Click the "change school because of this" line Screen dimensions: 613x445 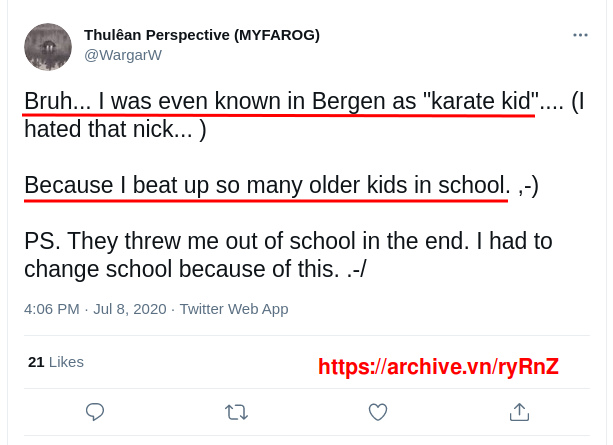[x=195, y=269]
